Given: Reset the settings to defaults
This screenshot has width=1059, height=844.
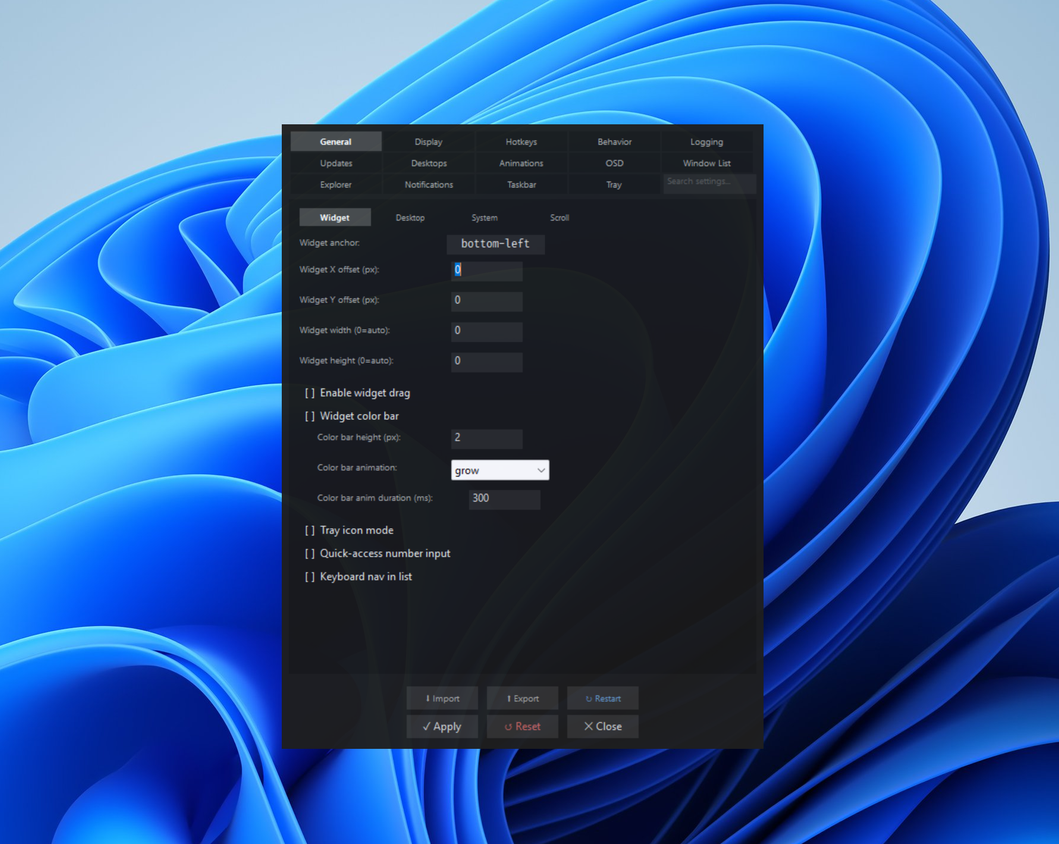Looking at the screenshot, I should click(523, 727).
